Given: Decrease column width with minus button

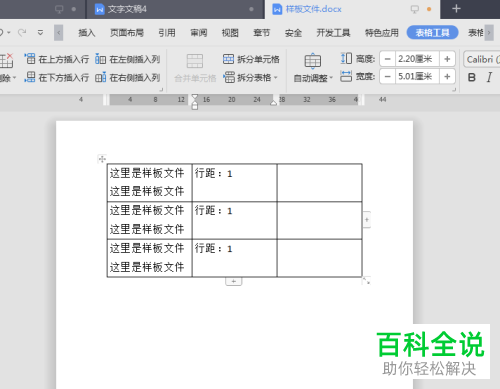Looking at the screenshot, I should (387, 77).
